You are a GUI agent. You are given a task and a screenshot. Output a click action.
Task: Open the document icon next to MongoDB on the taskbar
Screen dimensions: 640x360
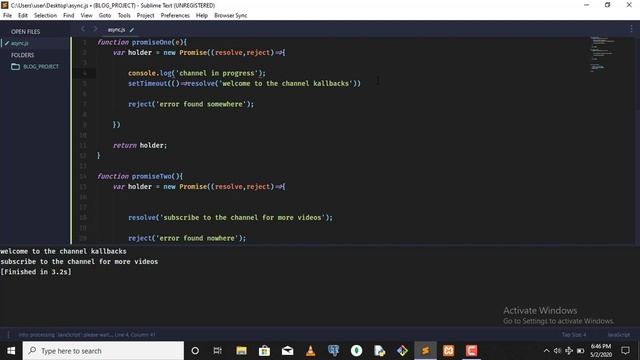(x=380, y=351)
